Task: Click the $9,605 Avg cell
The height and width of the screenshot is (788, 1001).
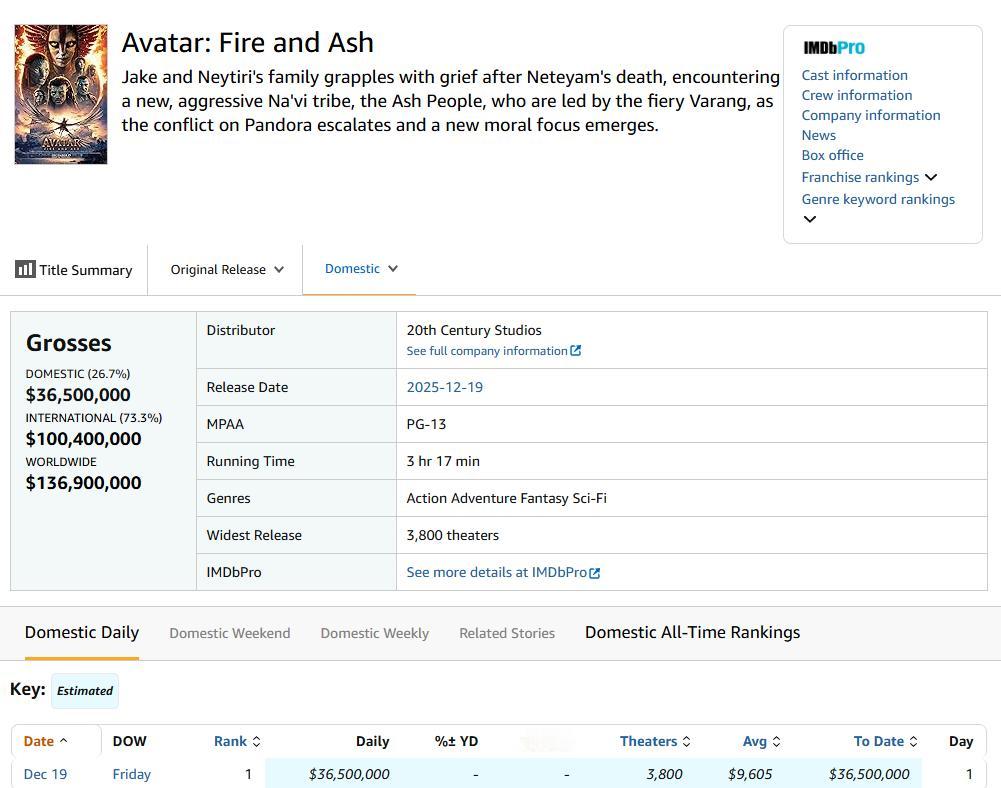Action: click(x=750, y=774)
